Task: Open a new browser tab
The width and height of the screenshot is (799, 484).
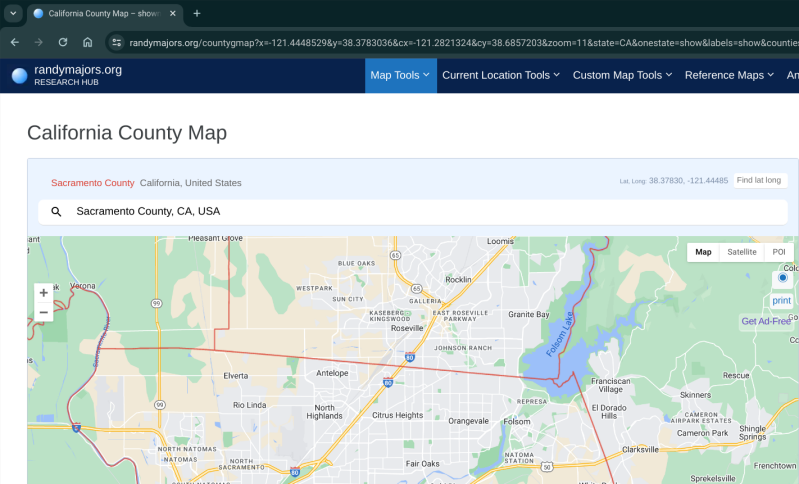Action: (x=197, y=13)
